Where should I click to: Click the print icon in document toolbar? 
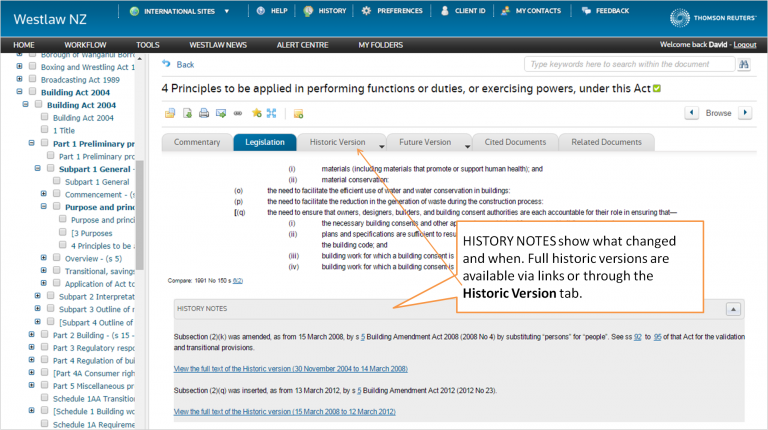pos(204,114)
